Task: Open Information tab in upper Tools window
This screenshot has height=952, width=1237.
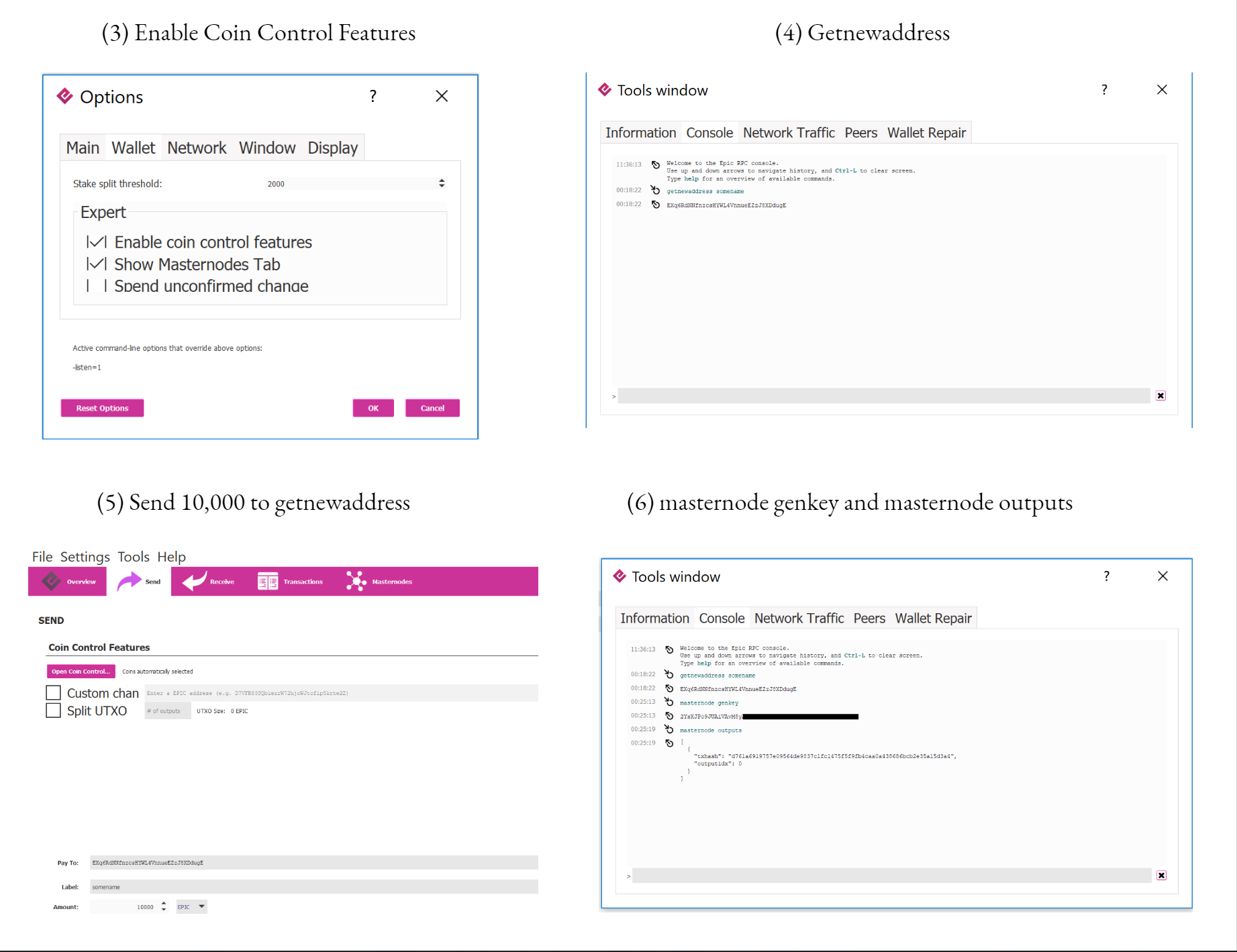Action: (640, 133)
